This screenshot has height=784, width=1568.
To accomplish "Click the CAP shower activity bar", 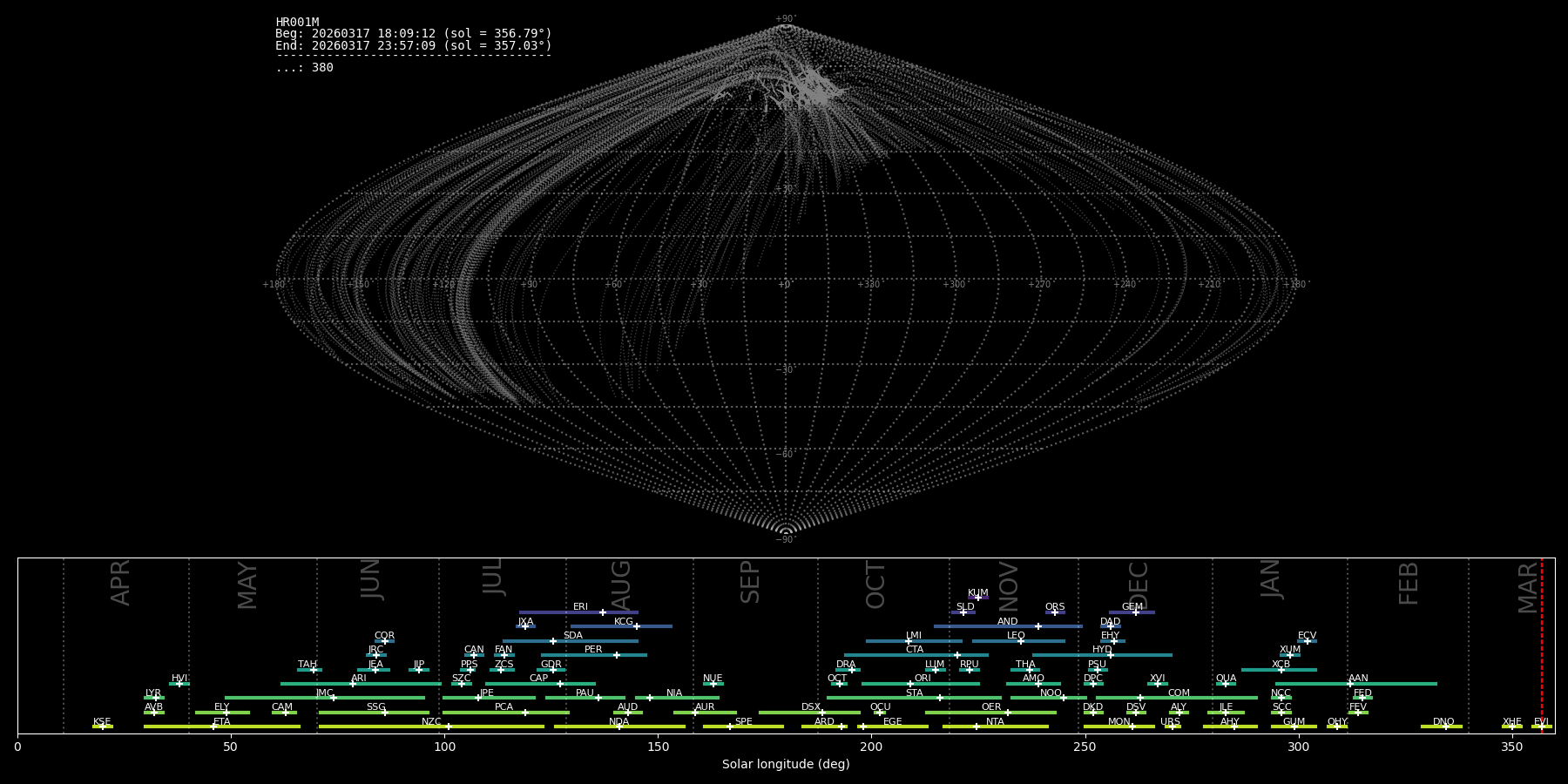I will click(x=540, y=684).
